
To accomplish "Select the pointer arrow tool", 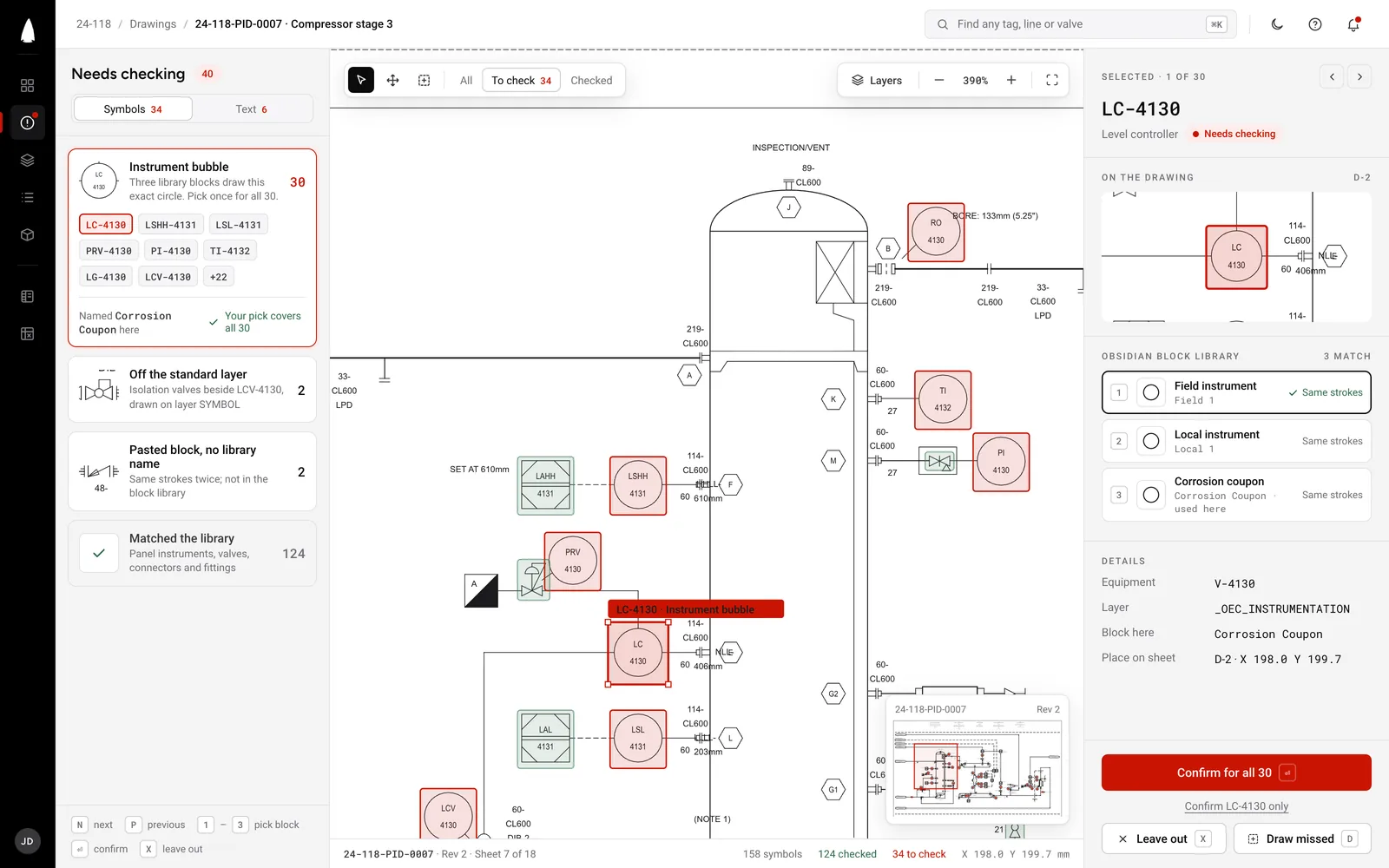I will (x=361, y=80).
